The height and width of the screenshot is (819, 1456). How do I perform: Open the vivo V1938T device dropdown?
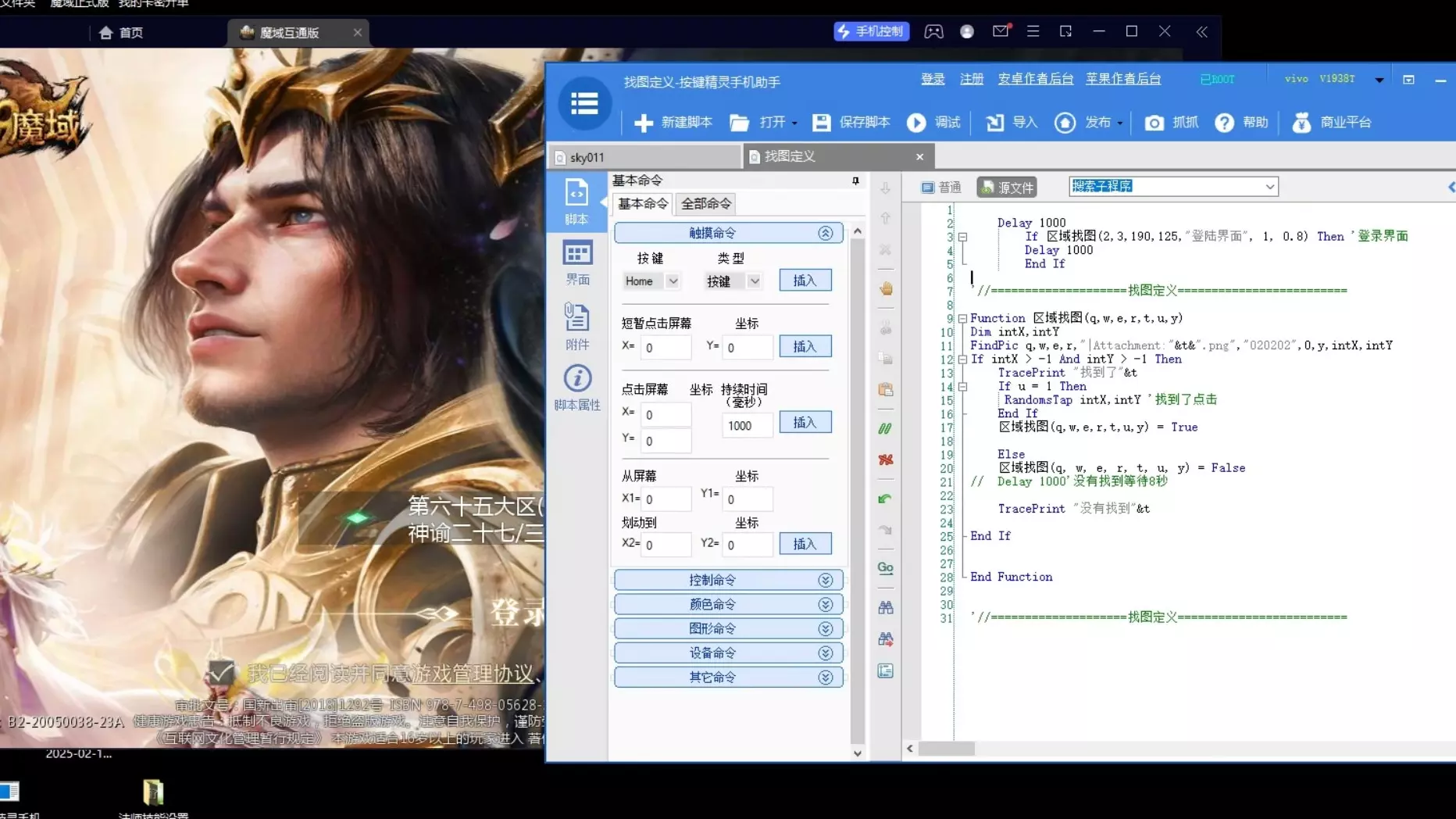[x=1379, y=80]
